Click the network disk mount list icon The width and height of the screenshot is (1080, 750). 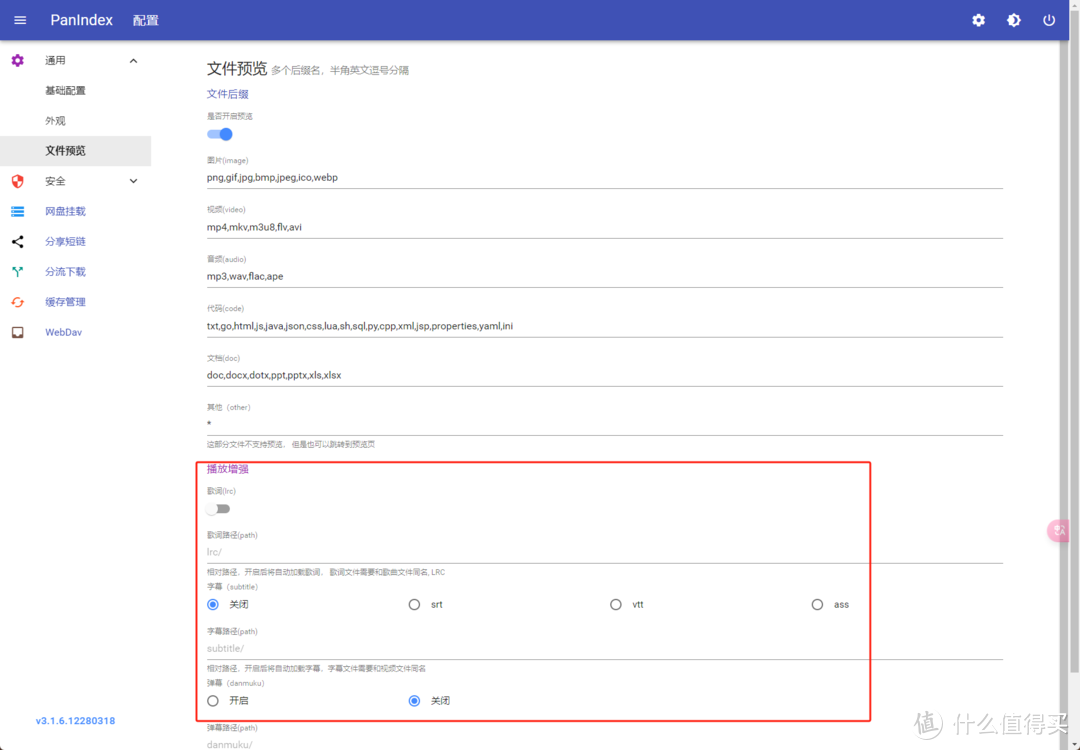pyautogui.click(x=17, y=211)
